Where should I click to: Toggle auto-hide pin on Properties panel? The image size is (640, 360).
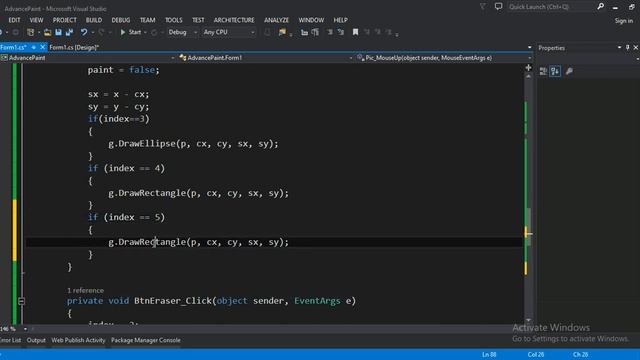click(628, 48)
